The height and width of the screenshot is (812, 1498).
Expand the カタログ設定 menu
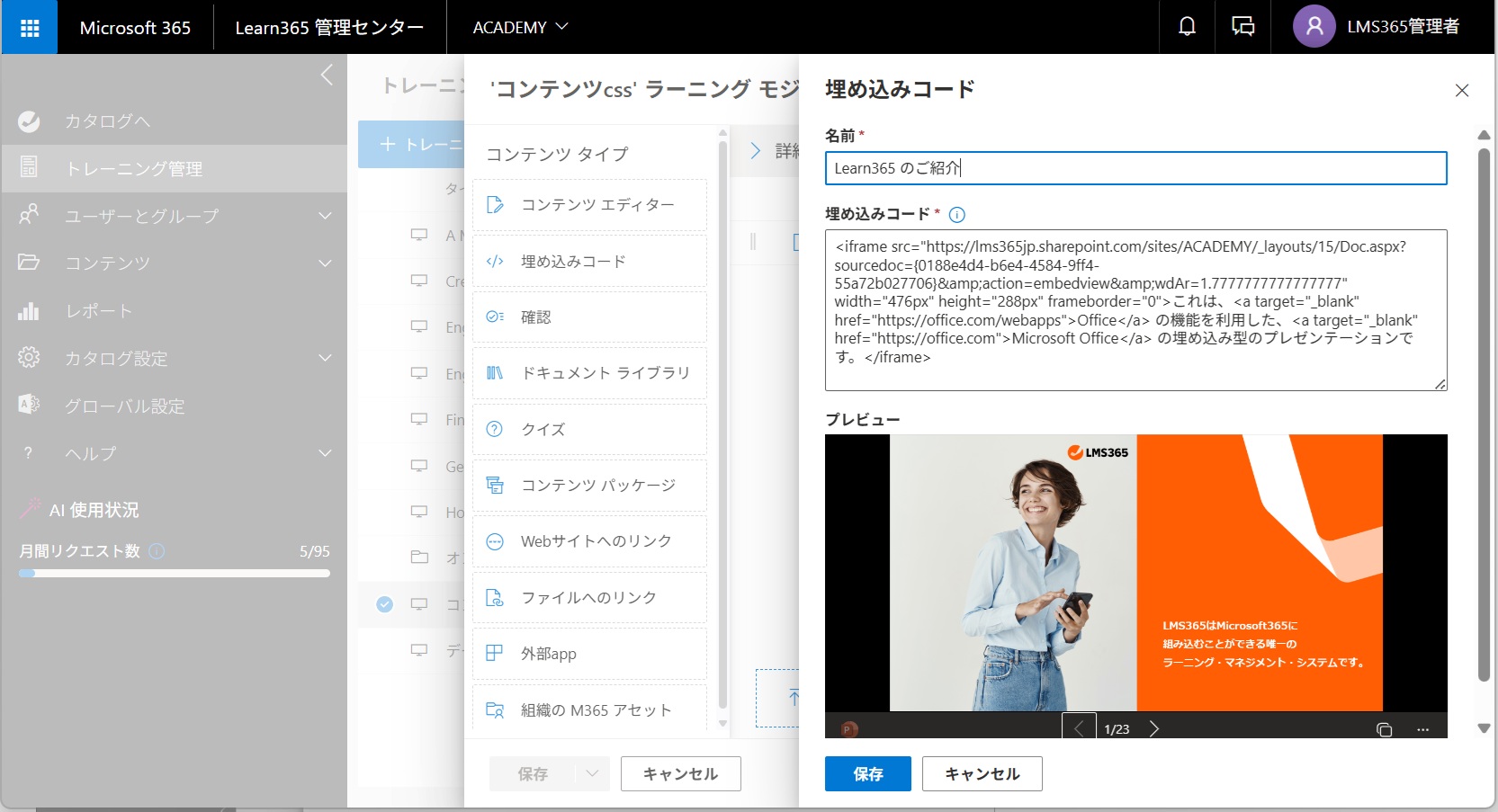326,358
